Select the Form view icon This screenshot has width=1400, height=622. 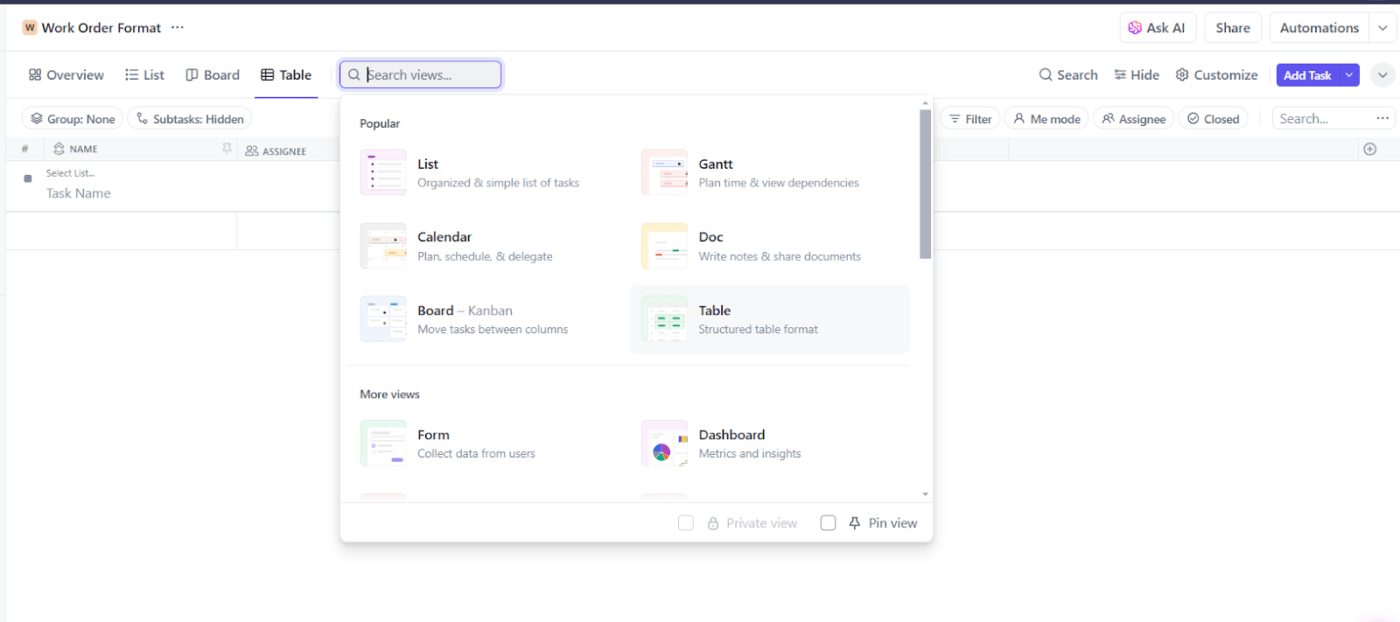(x=383, y=443)
